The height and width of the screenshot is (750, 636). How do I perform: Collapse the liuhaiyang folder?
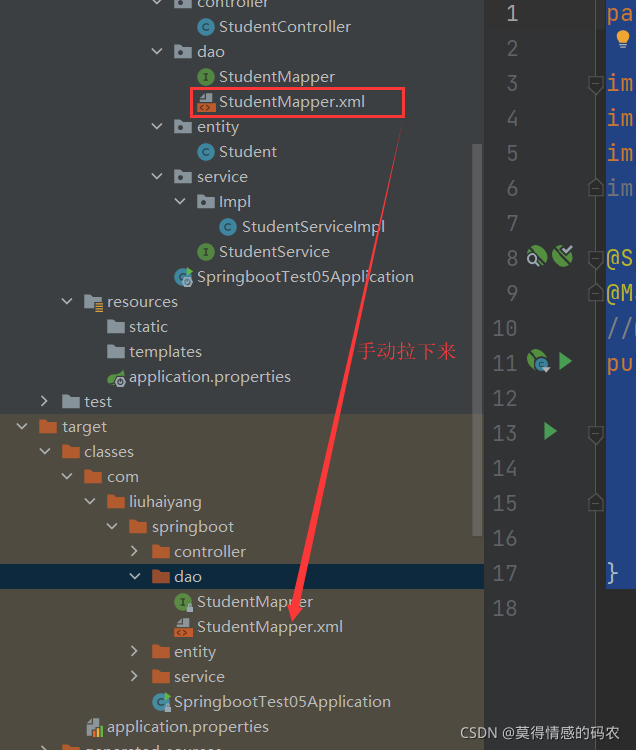[x=90, y=501]
